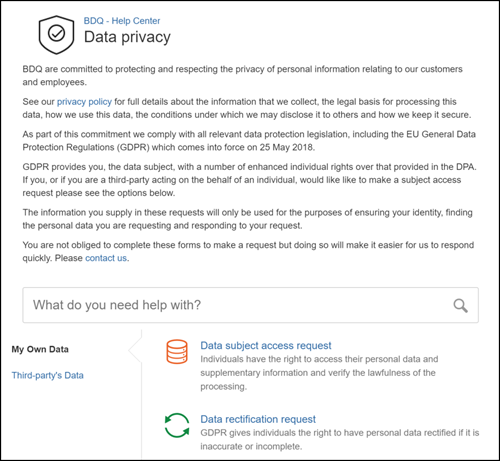Open the BDQ - Help Center link
Viewport: 500px width, 461px height.
click(122, 21)
